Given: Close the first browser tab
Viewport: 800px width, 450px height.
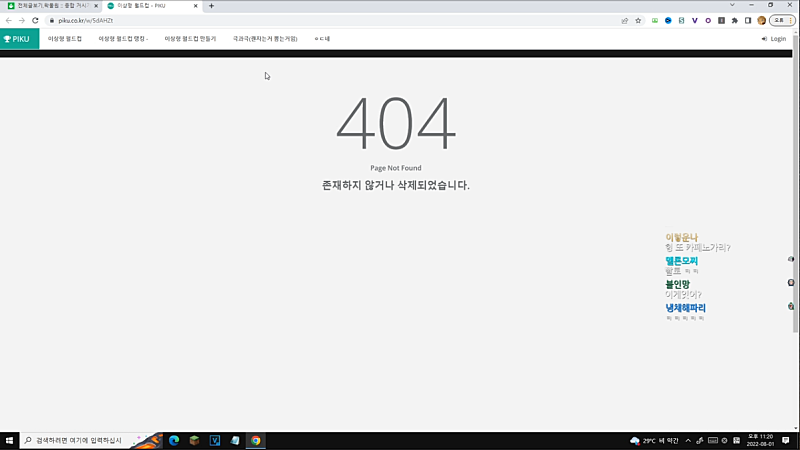Looking at the screenshot, I should tap(96, 6).
